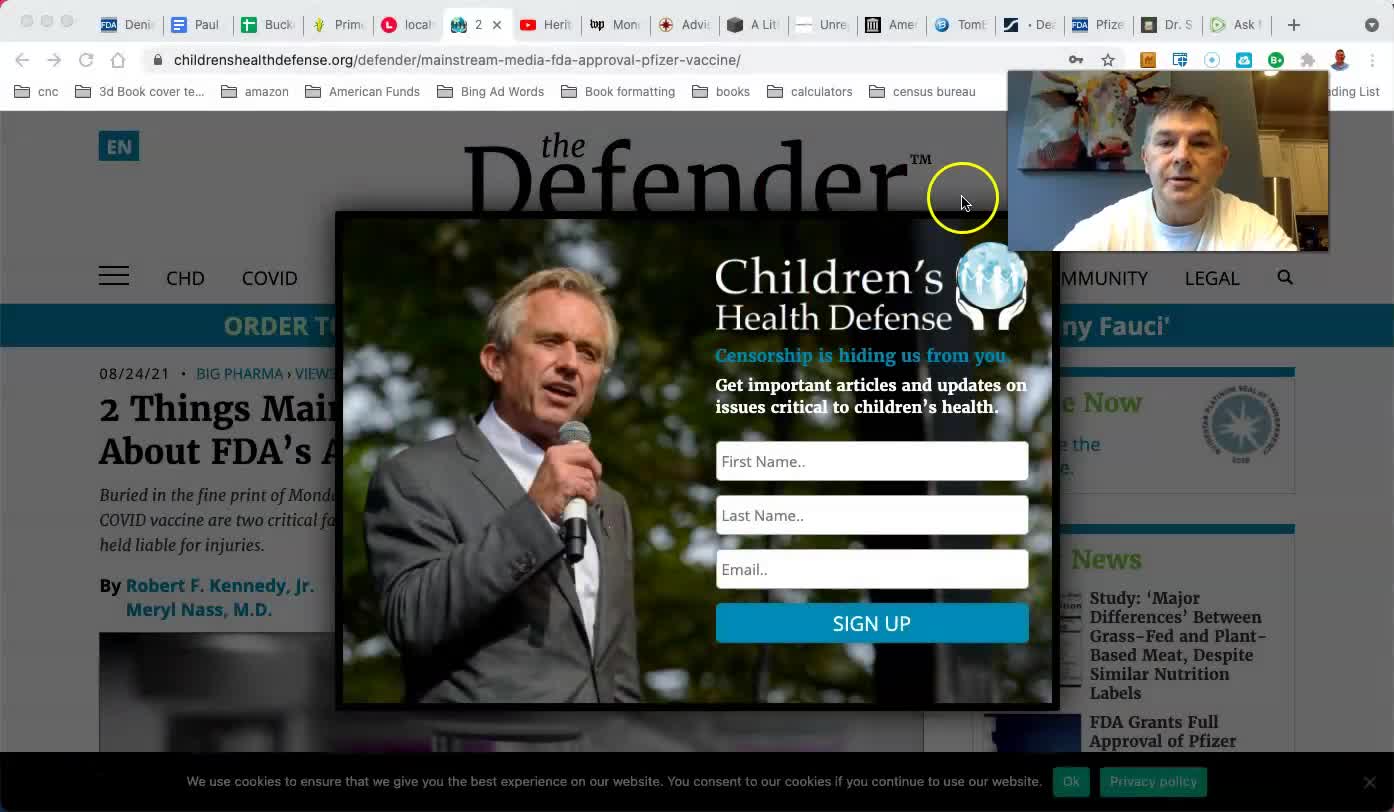Switch to the Sheets 'Buck' tab
The height and width of the screenshot is (812, 1394).
point(267,25)
